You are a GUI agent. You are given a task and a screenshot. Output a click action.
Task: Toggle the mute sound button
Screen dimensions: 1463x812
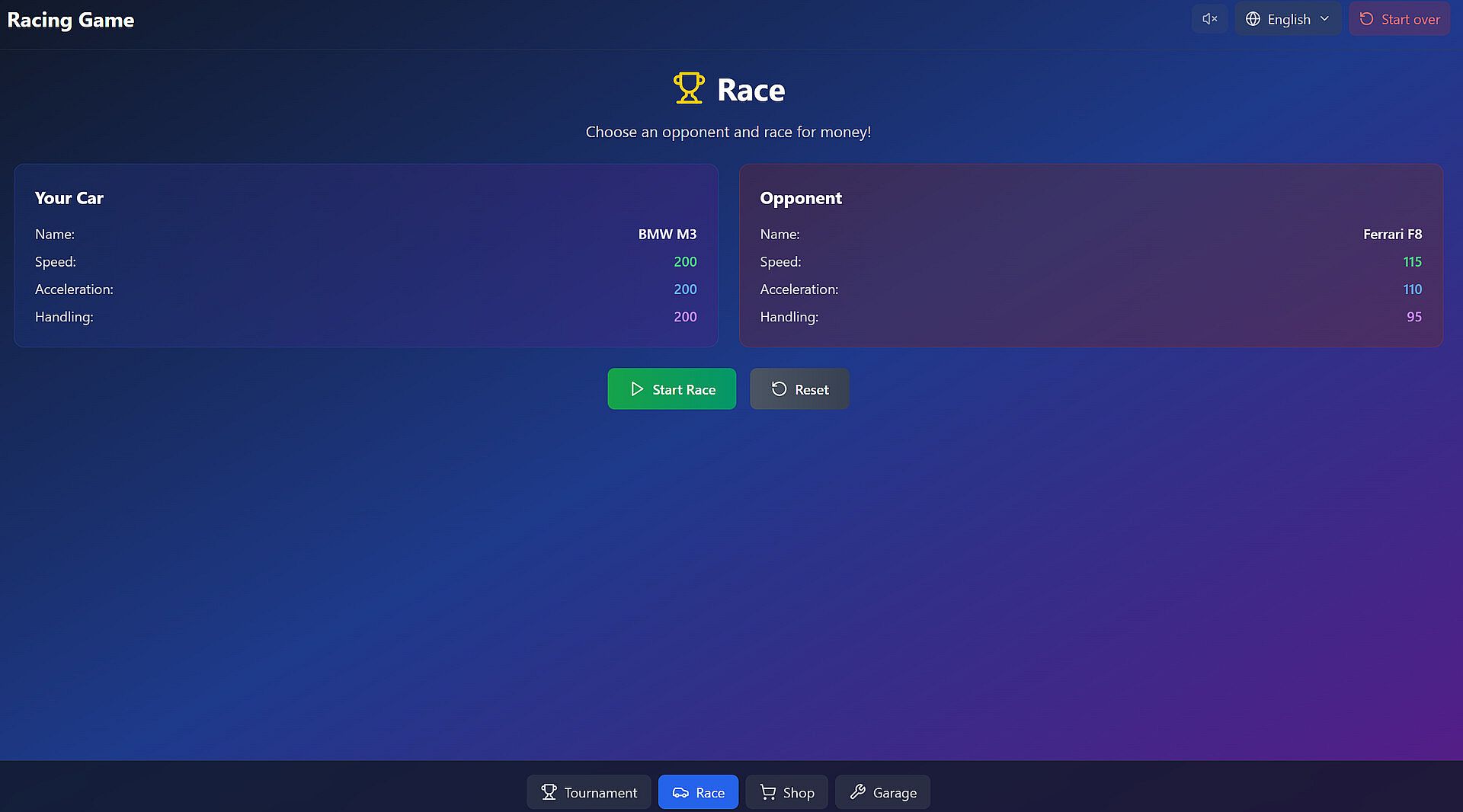pos(1210,19)
